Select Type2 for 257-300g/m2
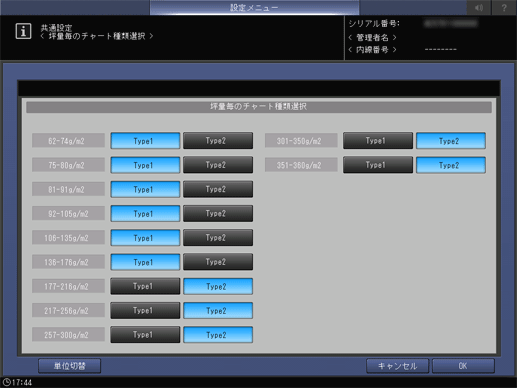Image resolution: width=517 pixels, height=388 pixels. (x=218, y=335)
